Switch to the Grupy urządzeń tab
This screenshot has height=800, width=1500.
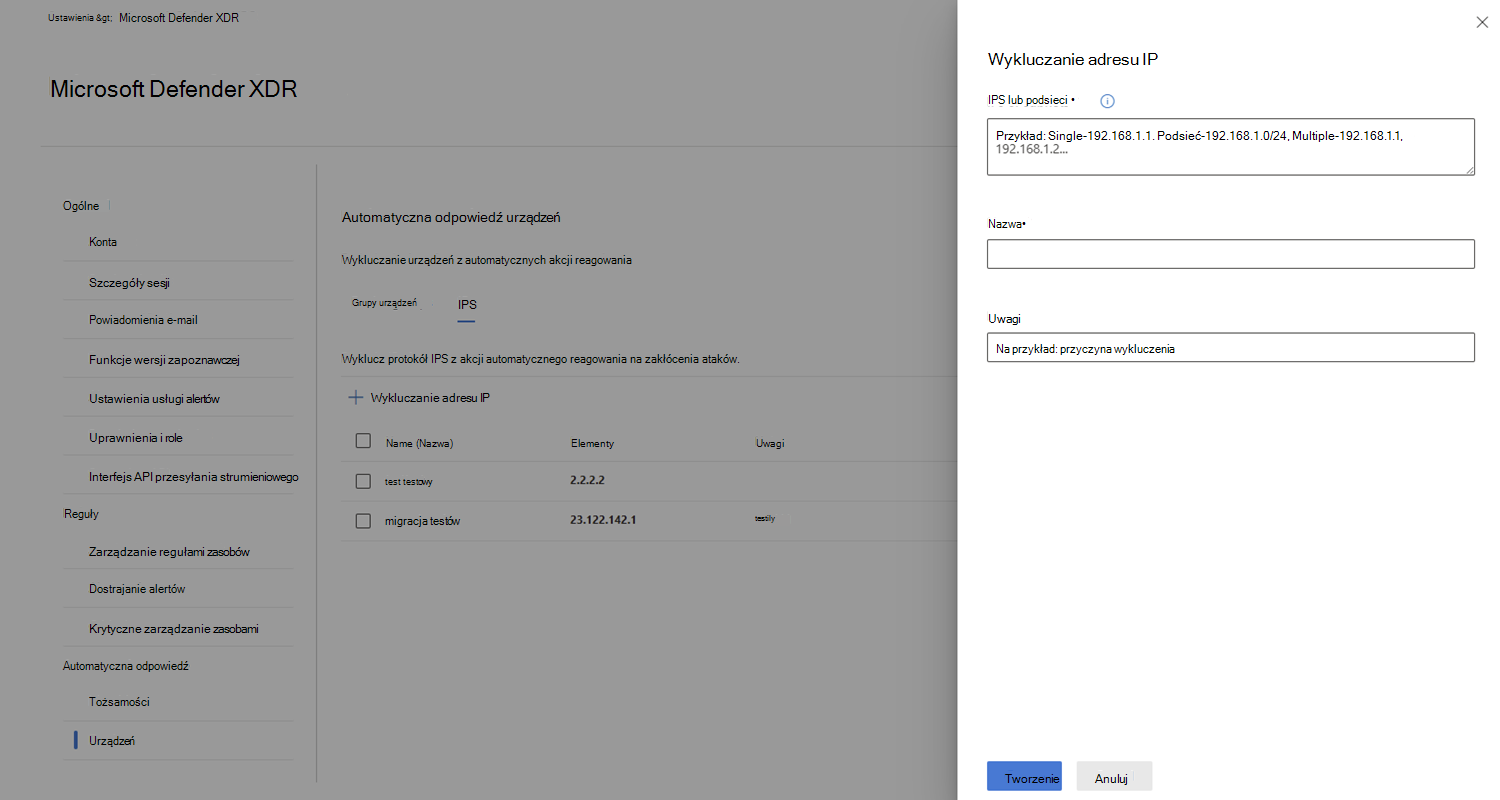(384, 302)
